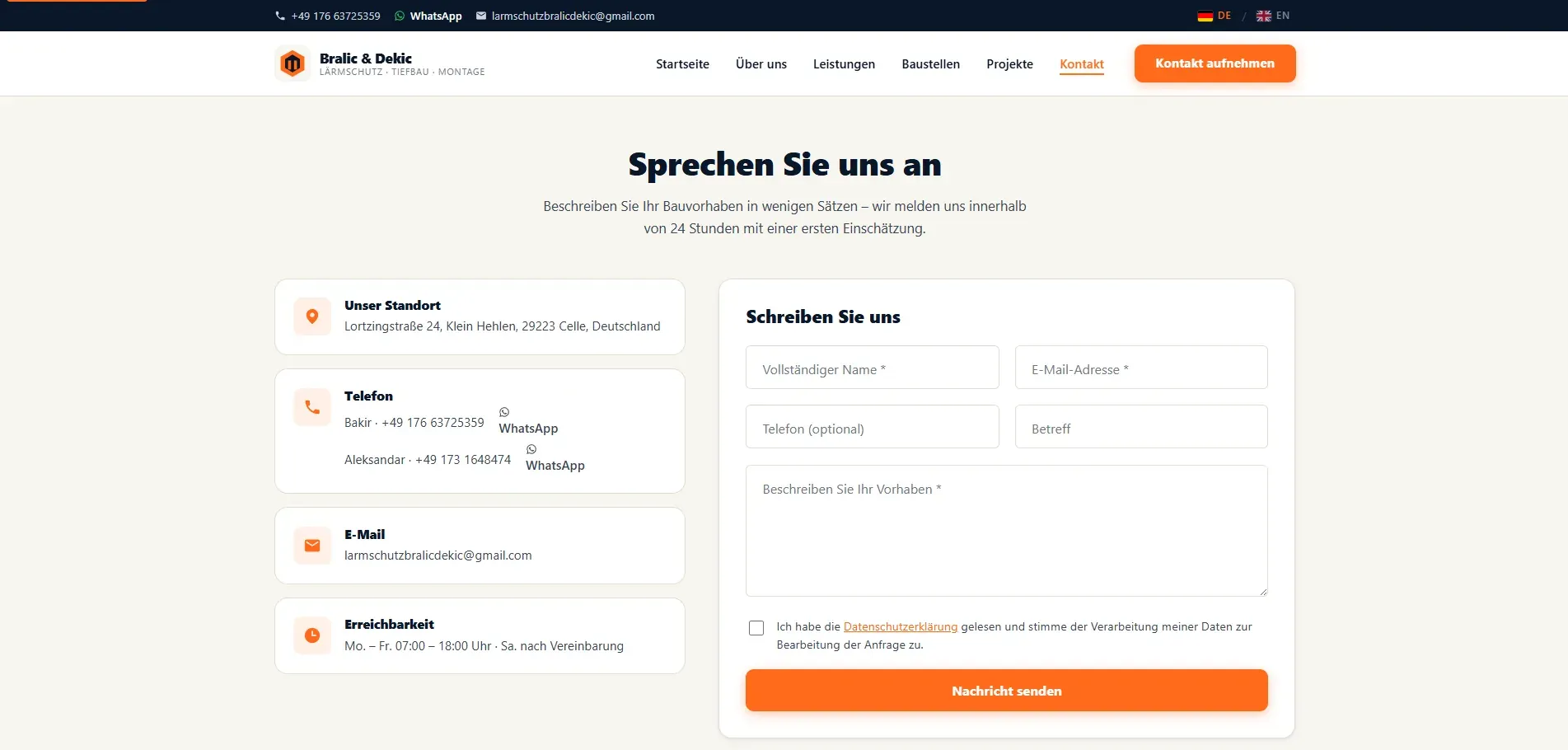Click into Beschreiben Sie Ihr Vorhaben textarea
1568x750 pixels.
pyautogui.click(x=1006, y=531)
